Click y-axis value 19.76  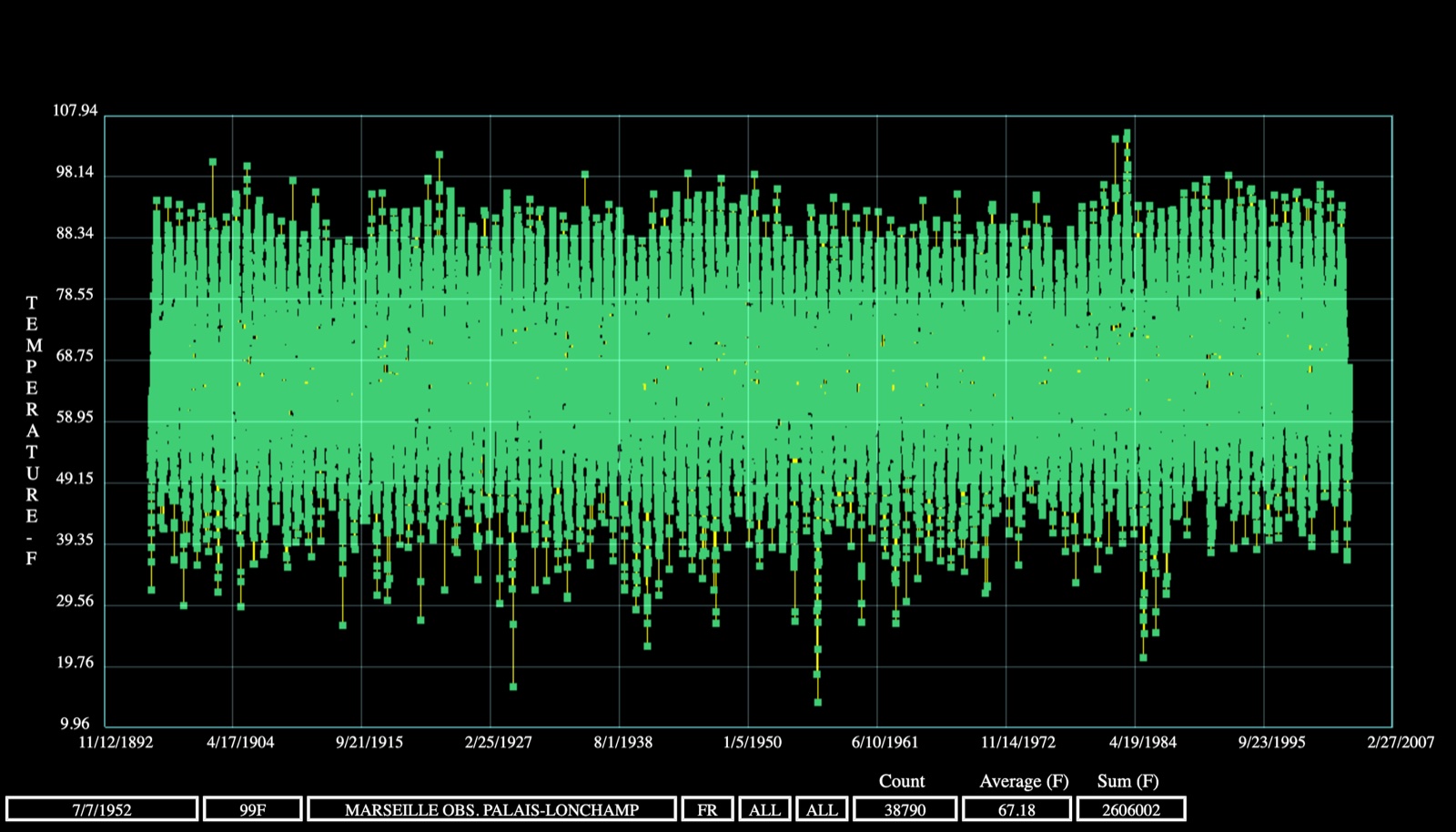(75, 663)
